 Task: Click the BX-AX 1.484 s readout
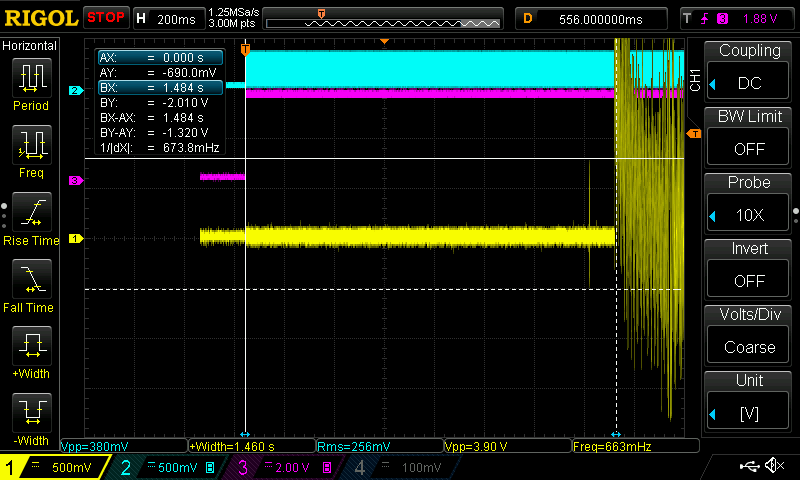[152, 118]
